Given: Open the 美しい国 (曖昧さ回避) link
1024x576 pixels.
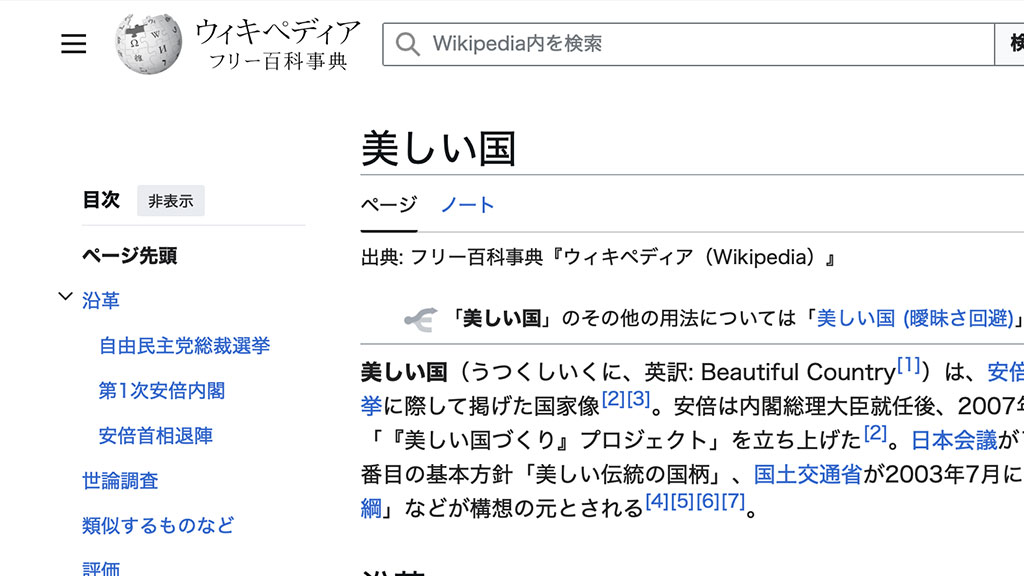Looking at the screenshot, I should coord(915,319).
